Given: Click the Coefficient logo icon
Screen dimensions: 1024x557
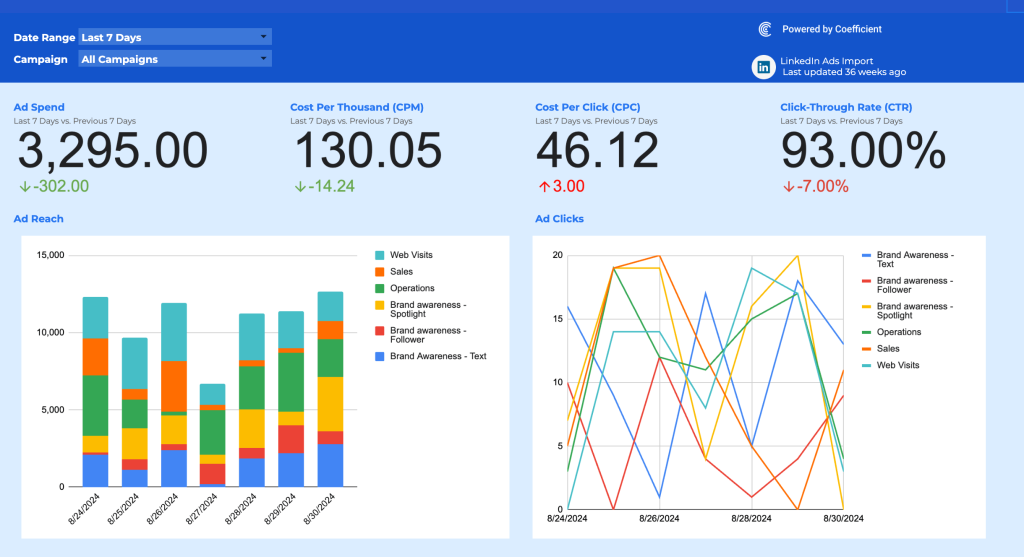Looking at the screenshot, I should click(765, 30).
